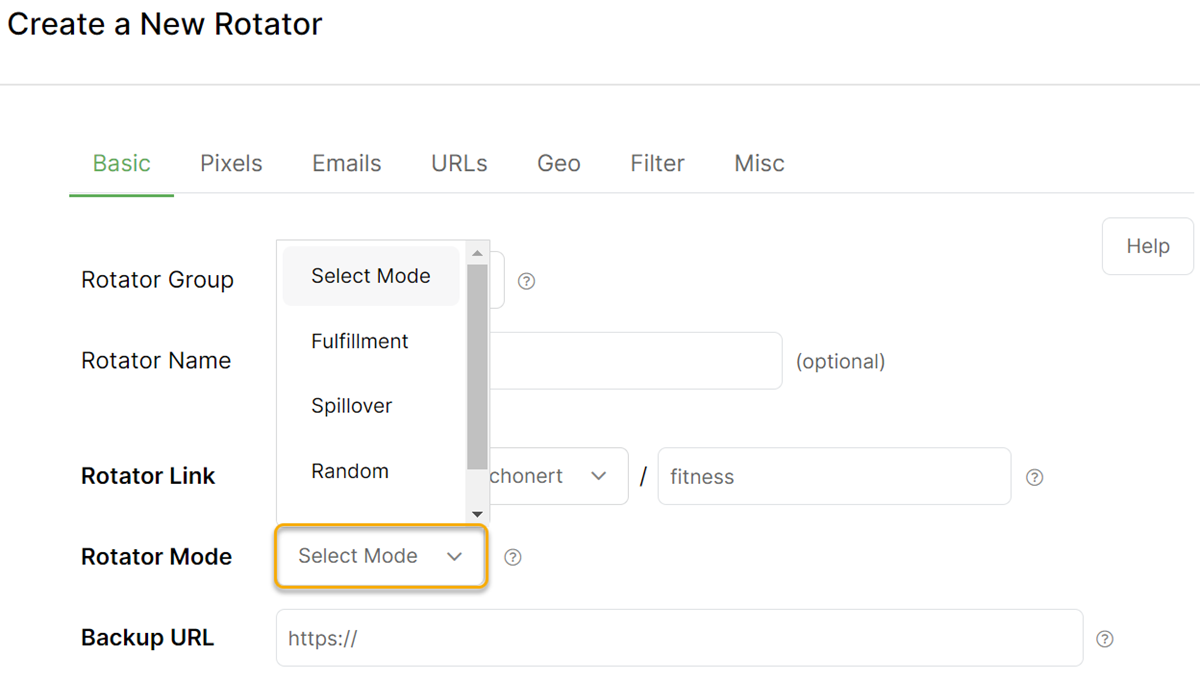
Task: Switch to the Geo tab
Action: click(x=558, y=163)
